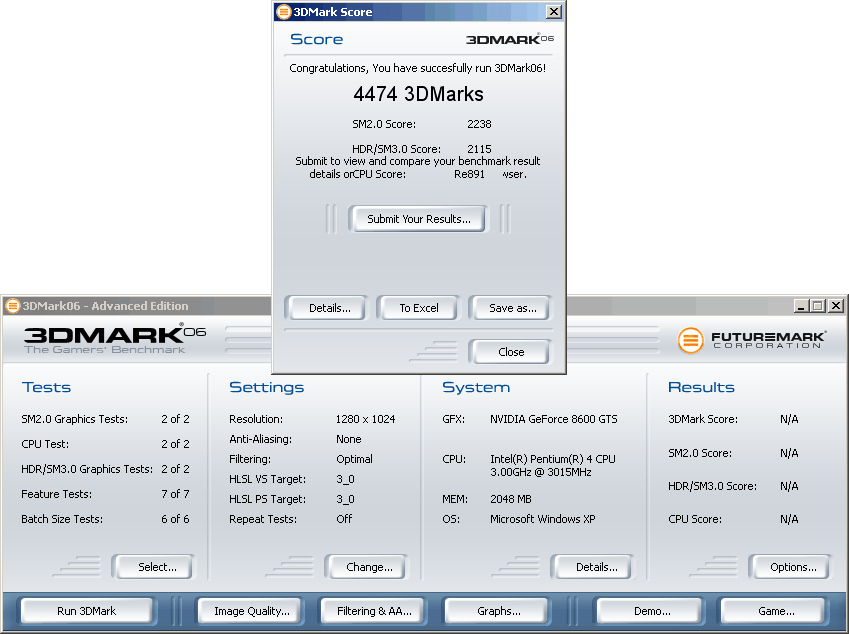Viewport: 849px width, 634px height.
Task: Open the Graphs tool
Action: 498,611
